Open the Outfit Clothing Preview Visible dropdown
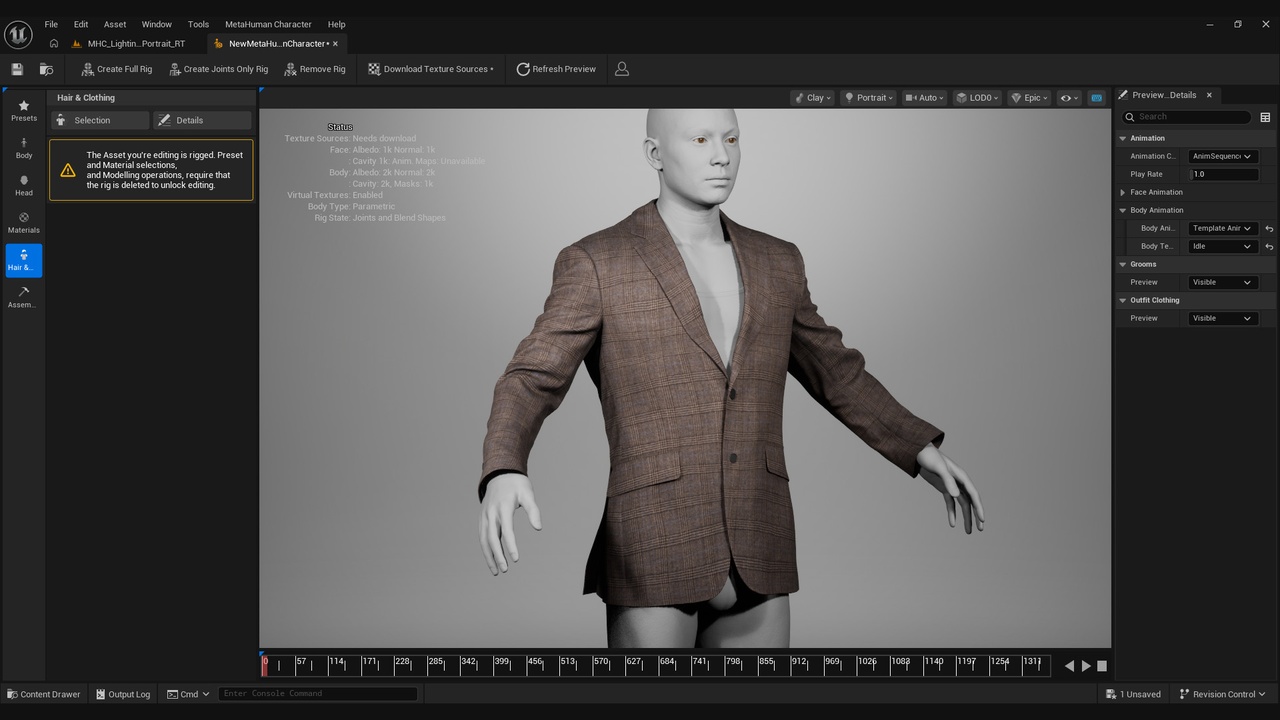The width and height of the screenshot is (1280, 720). (x=1222, y=318)
